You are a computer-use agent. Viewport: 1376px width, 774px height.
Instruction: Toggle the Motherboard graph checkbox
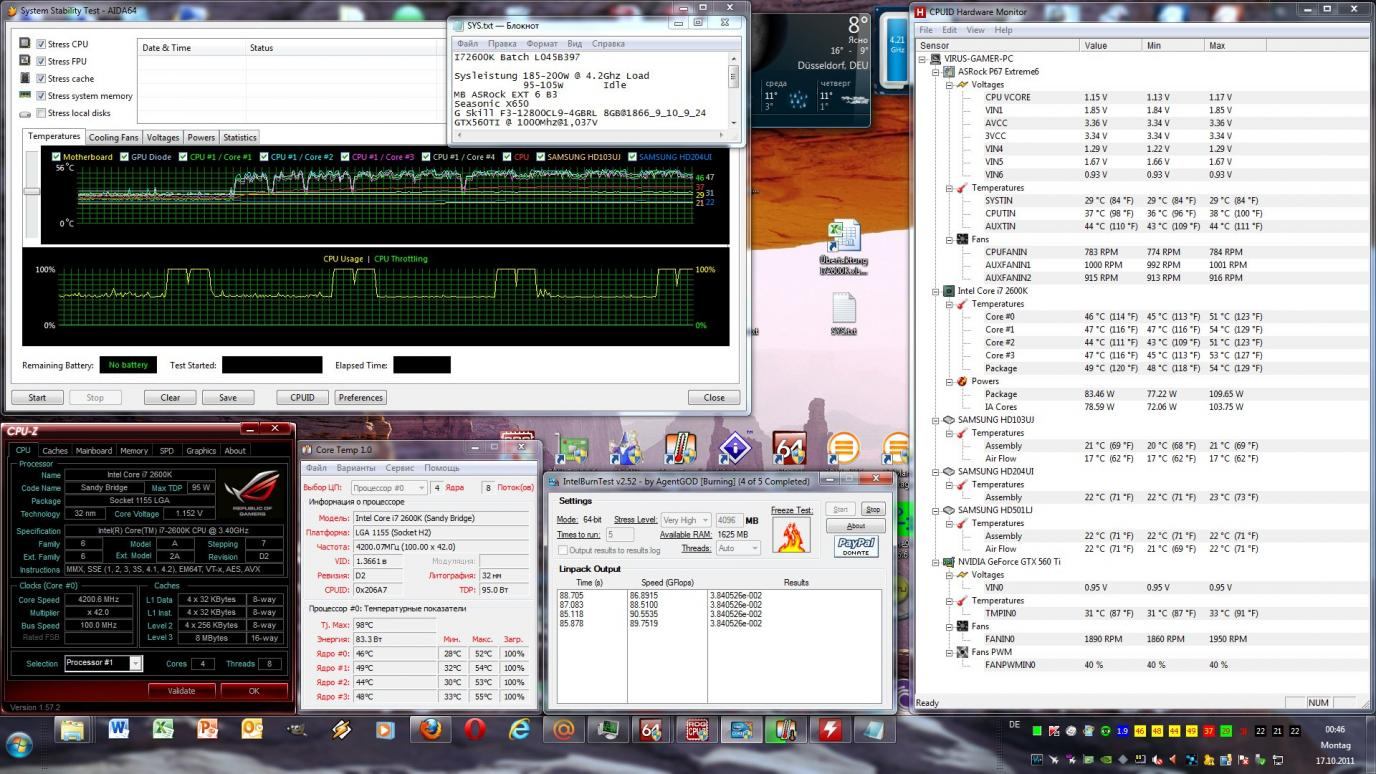coord(57,157)
